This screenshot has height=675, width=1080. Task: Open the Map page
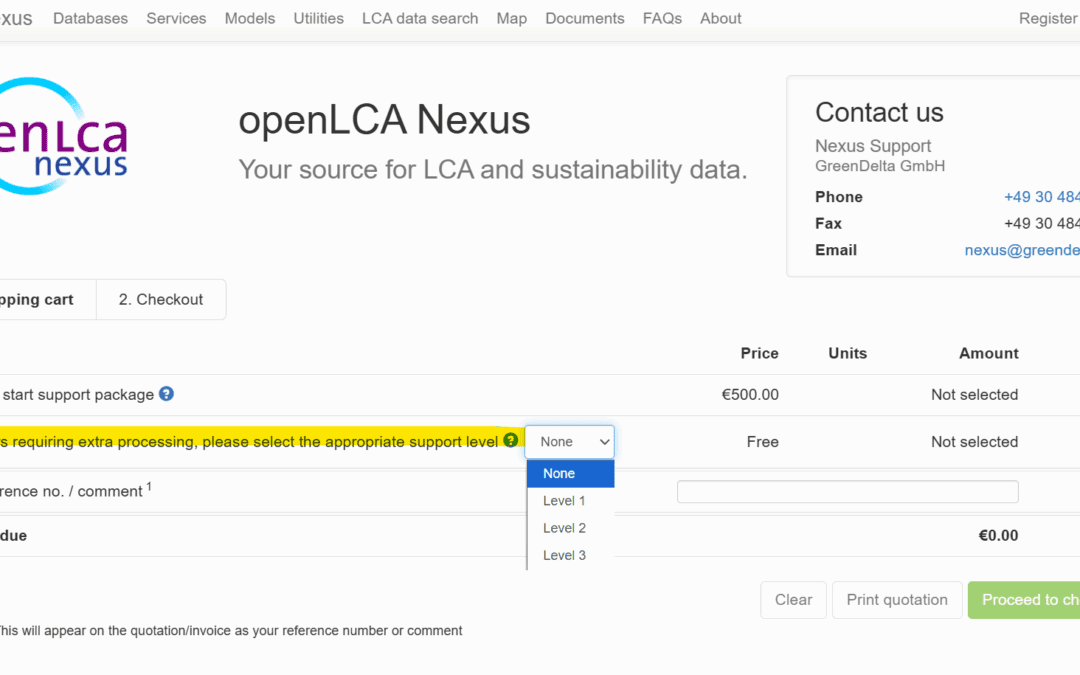pyautogui.click(x=512, y=19)
